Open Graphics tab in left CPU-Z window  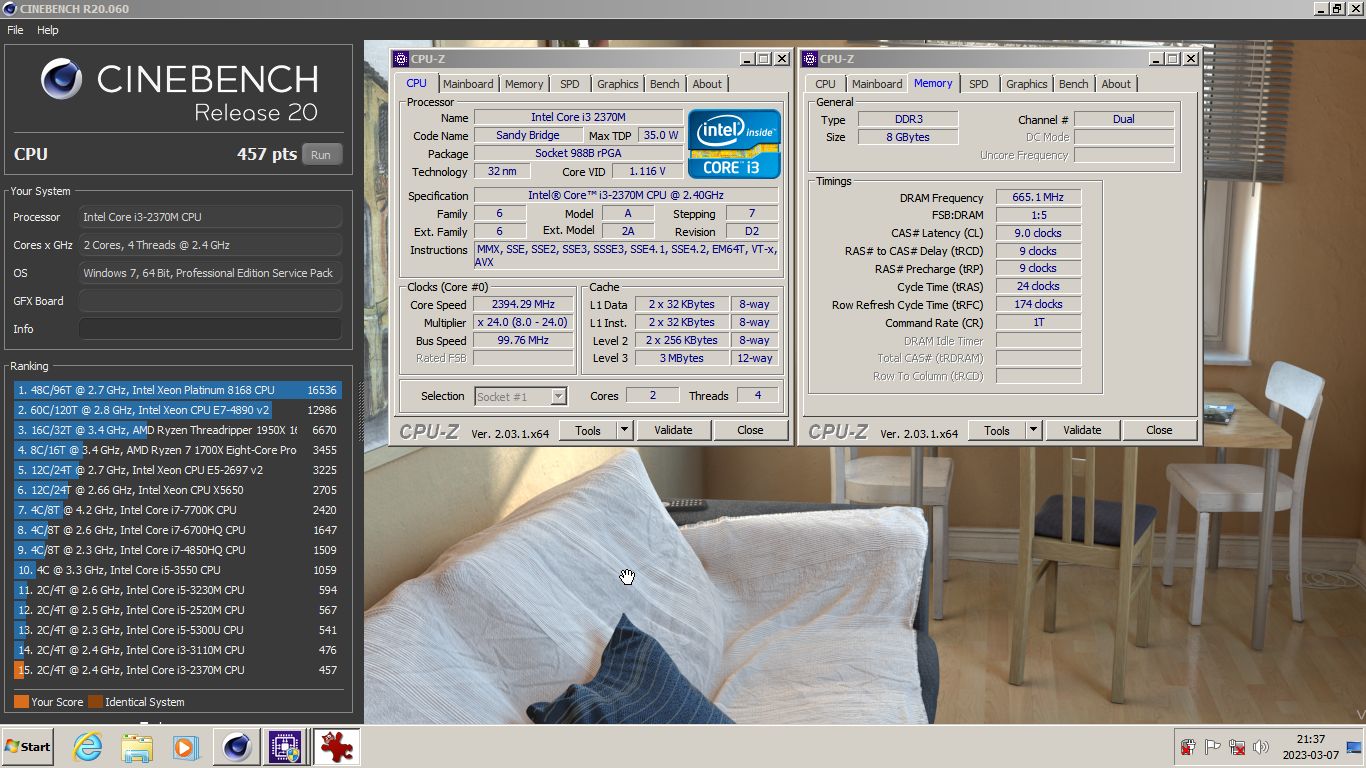(x=618, y=84)
